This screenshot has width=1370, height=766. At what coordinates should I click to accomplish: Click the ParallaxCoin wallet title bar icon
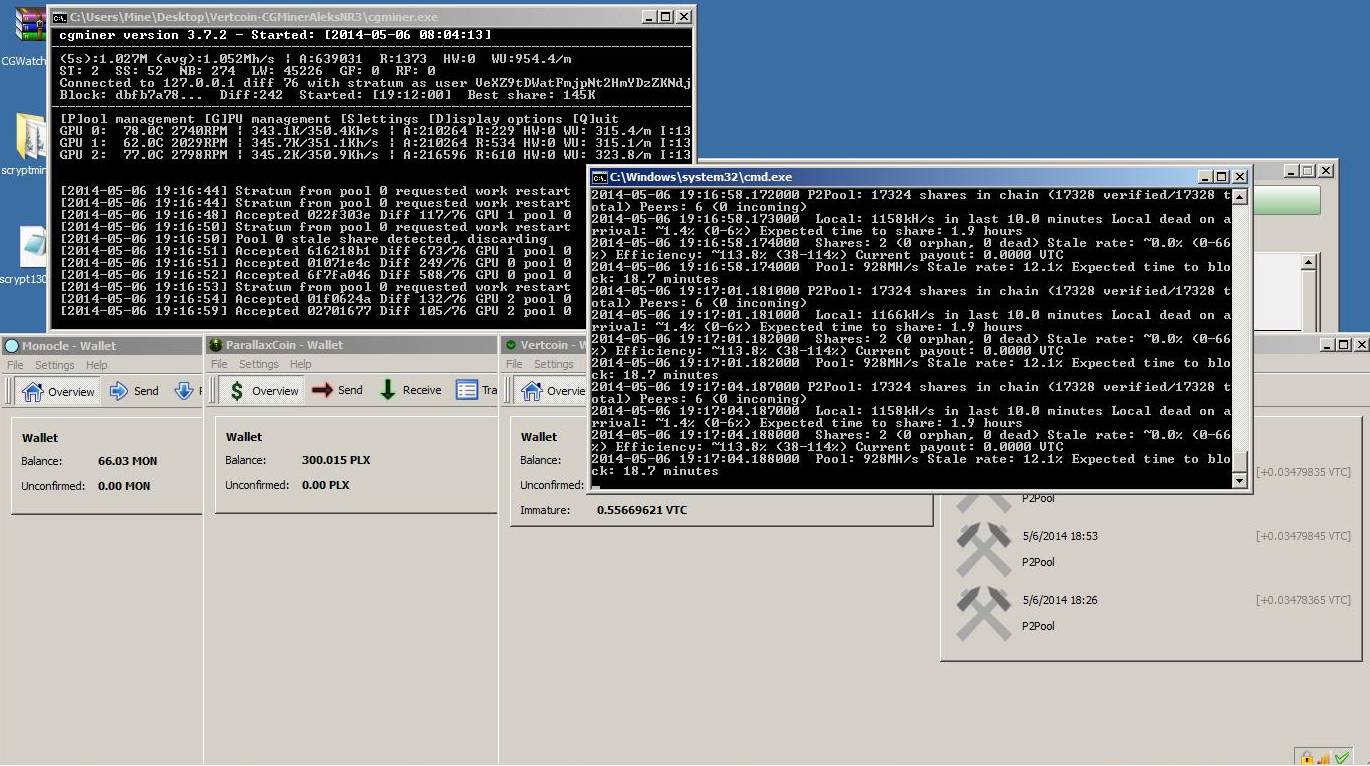tap(215, 345)
